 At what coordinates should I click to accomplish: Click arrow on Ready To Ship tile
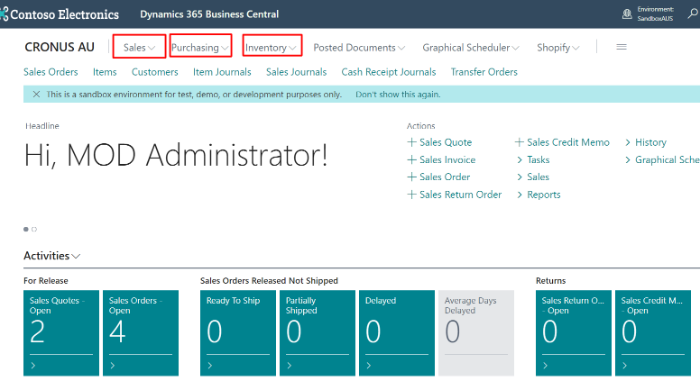tap(210, 365)
